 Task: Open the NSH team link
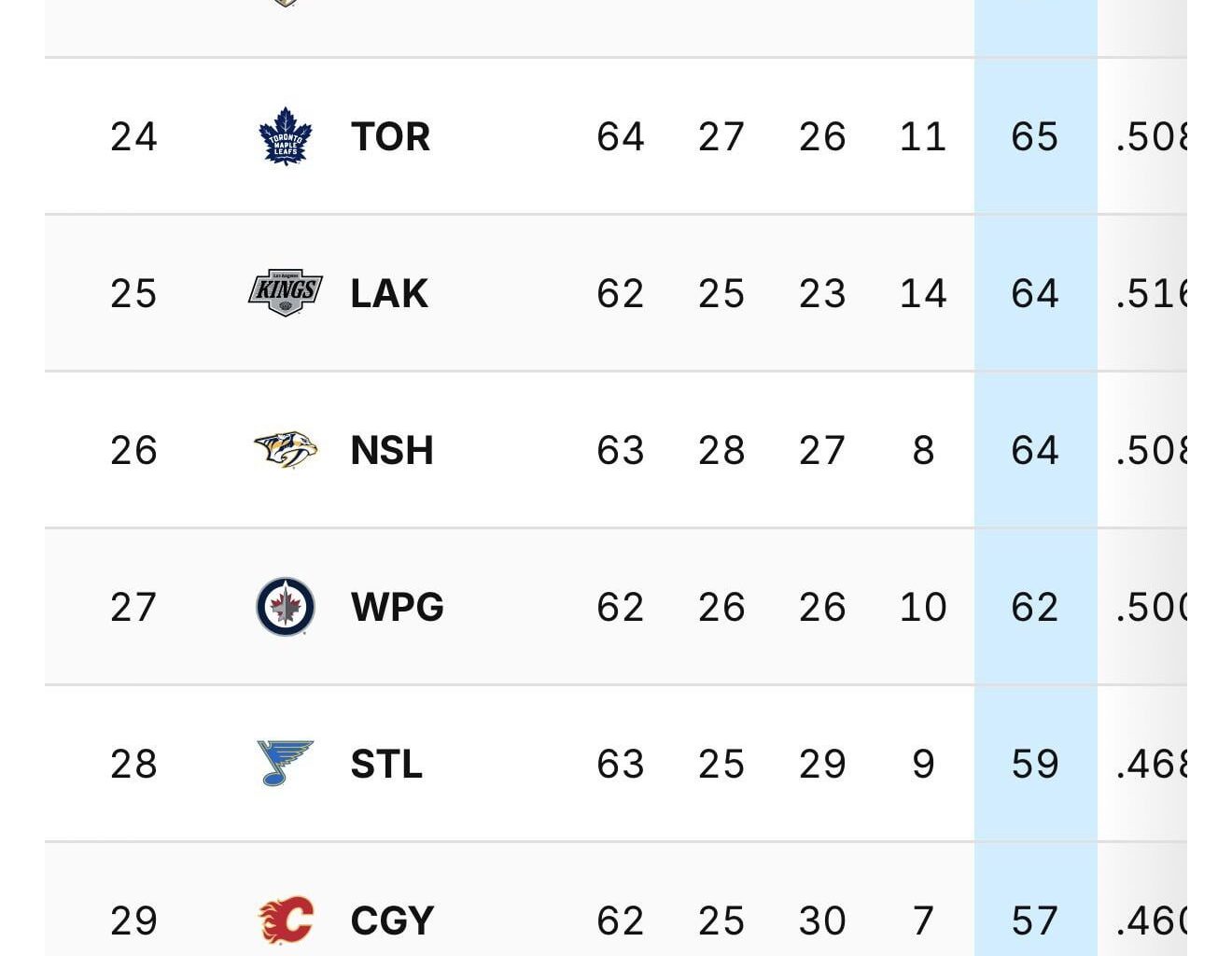click(391, 450)
